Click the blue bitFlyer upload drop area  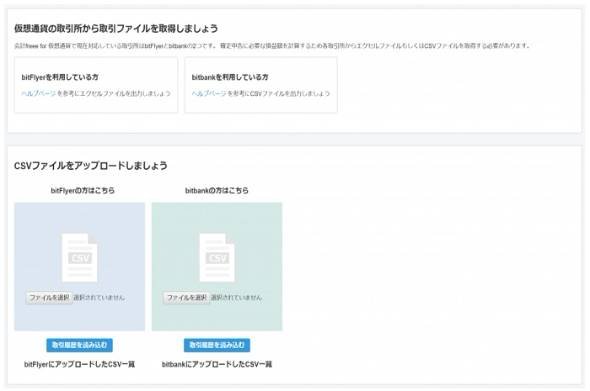(79, 266)
